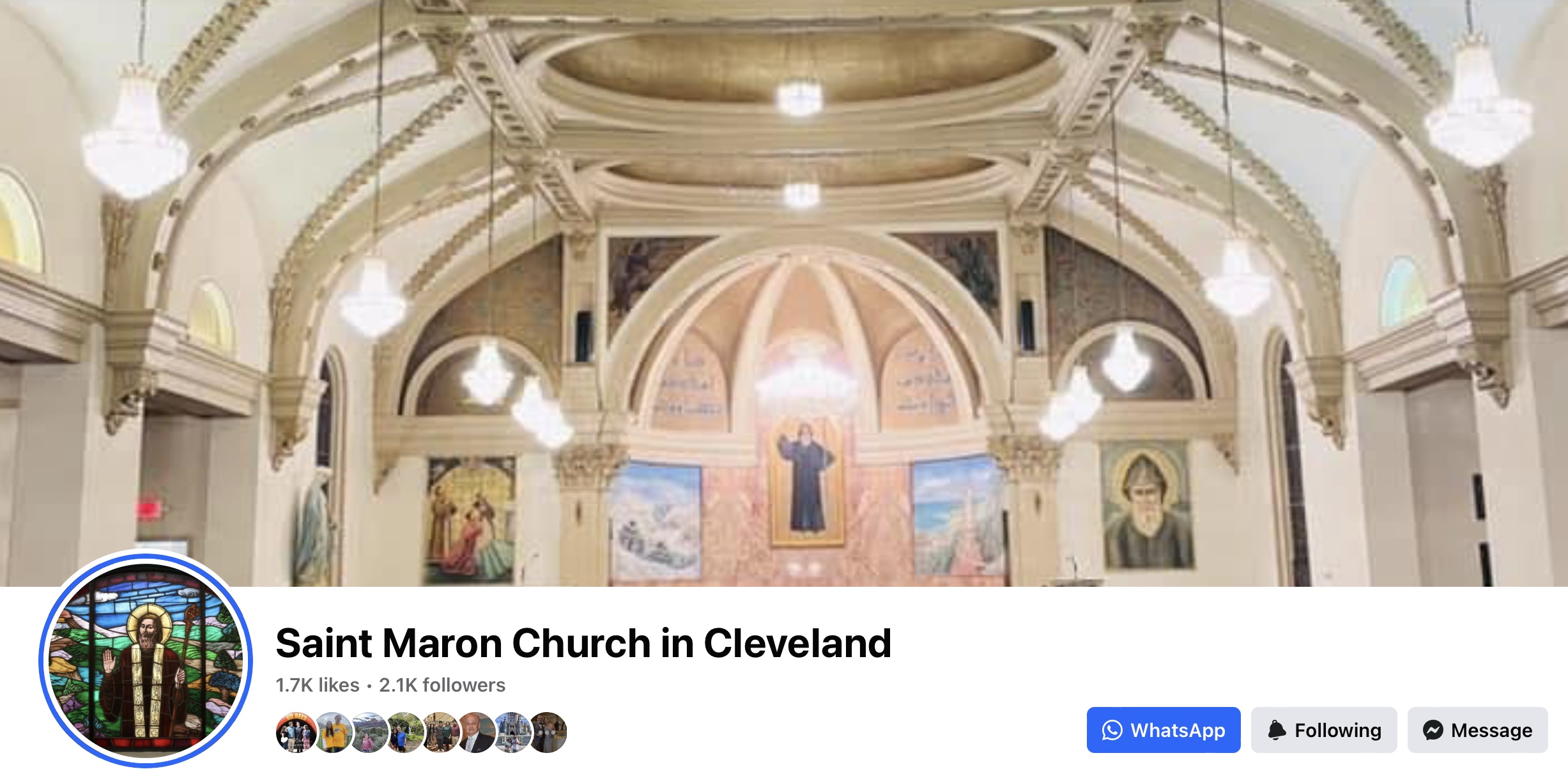Open the stained glass profile picture

pos(146,659)
